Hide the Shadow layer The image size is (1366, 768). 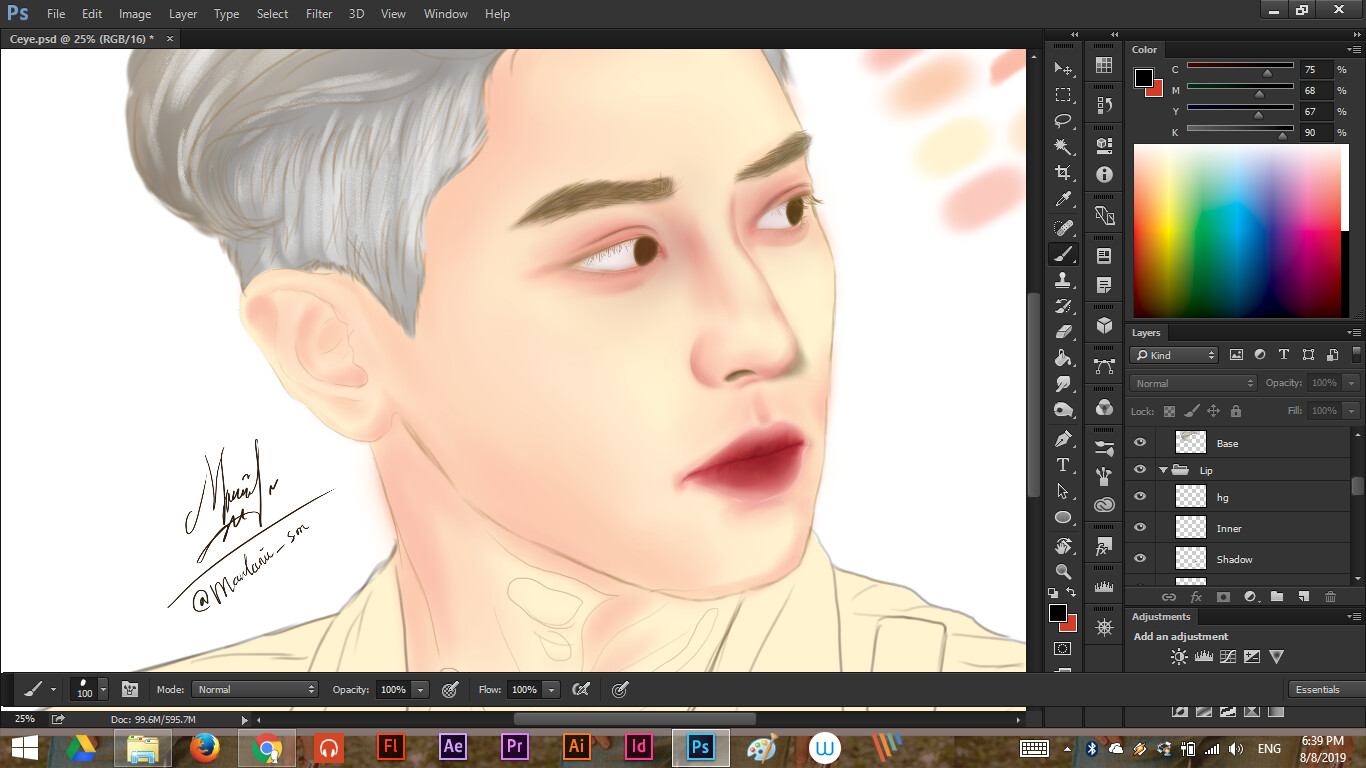pos(1139,558)
